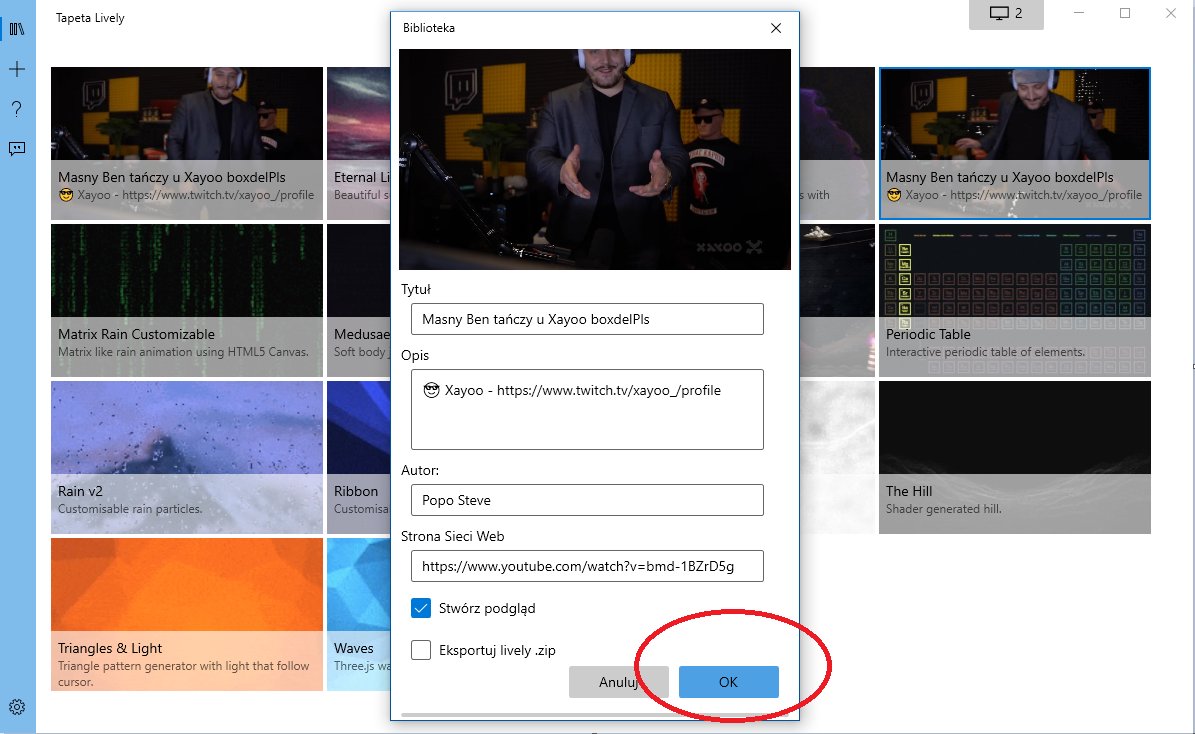1195x734 pixels.
Task: Click the Tytuł text field
Action: [x=587, y=319]
